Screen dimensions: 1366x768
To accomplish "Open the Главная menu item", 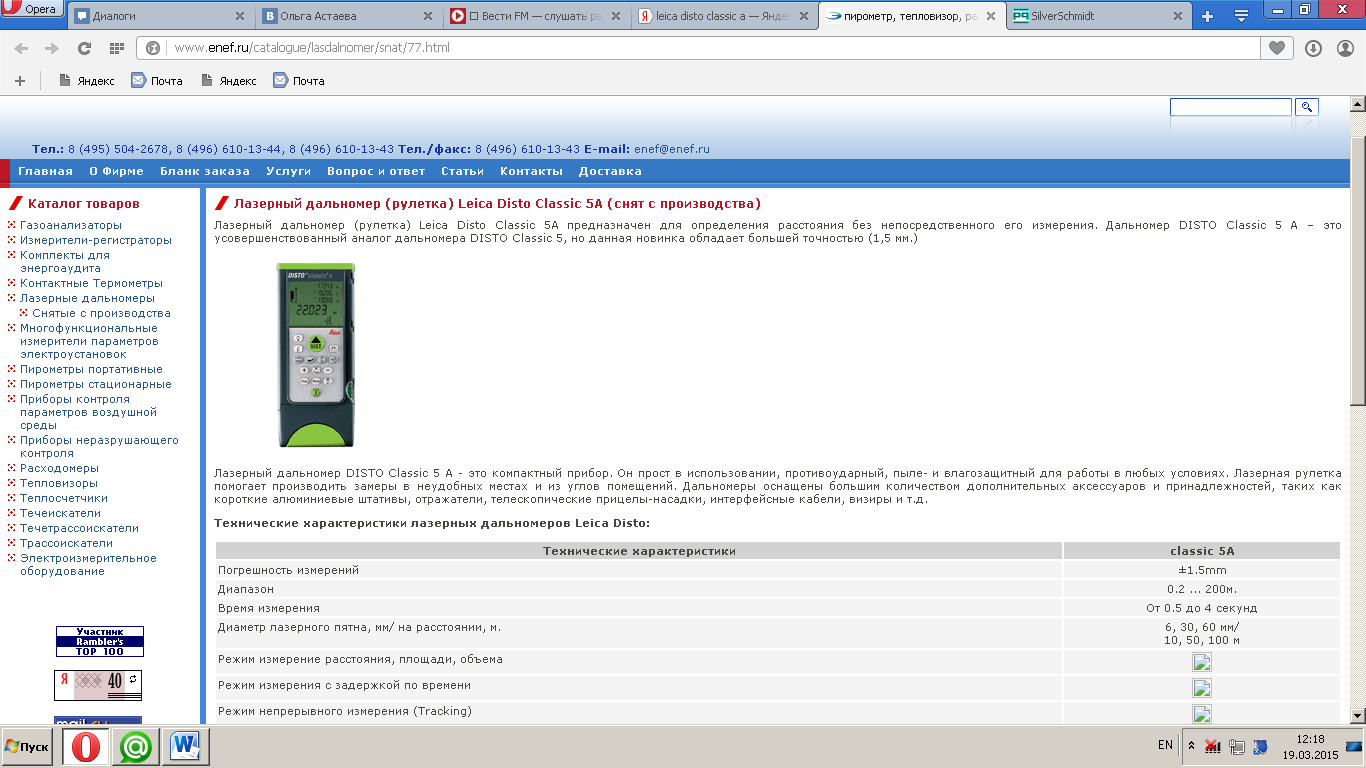I will click(45, 171).
